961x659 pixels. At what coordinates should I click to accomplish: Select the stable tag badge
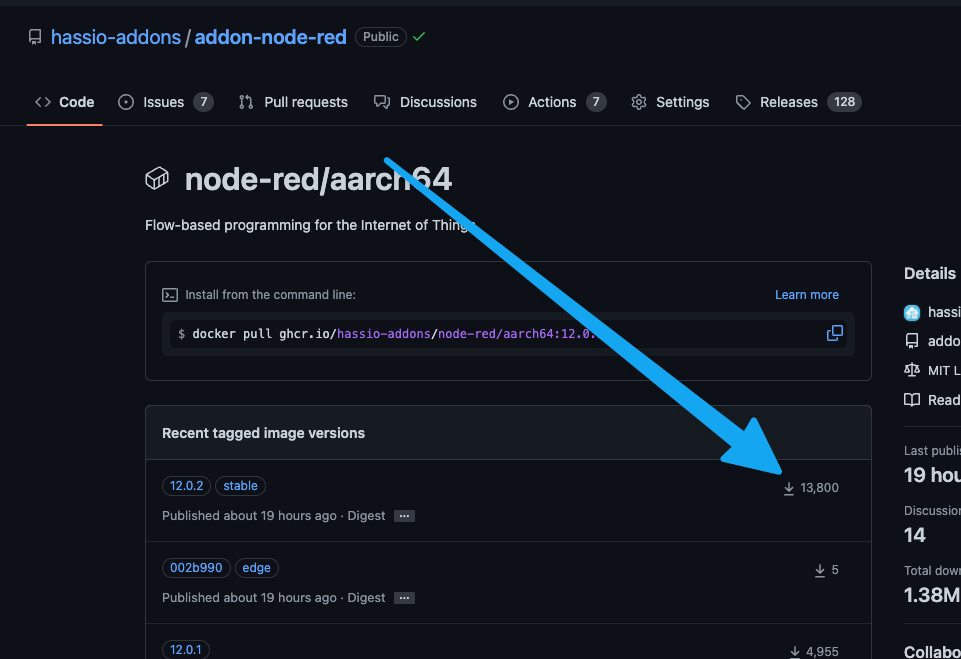240,485
